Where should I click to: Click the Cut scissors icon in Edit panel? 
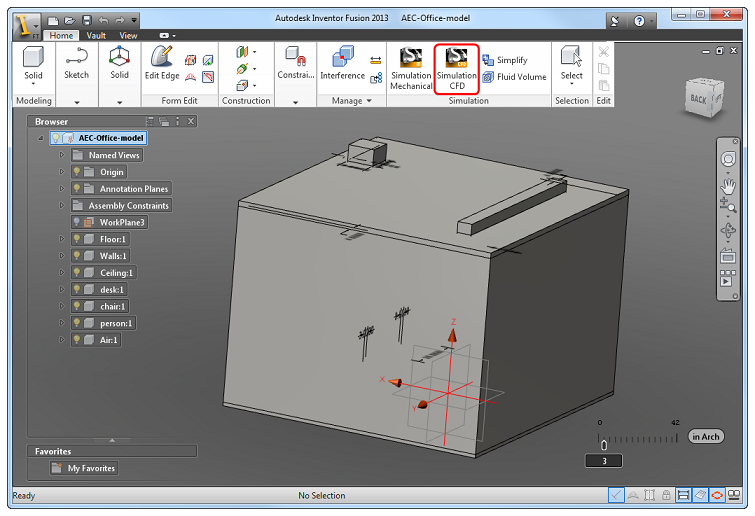click(603, 52)
